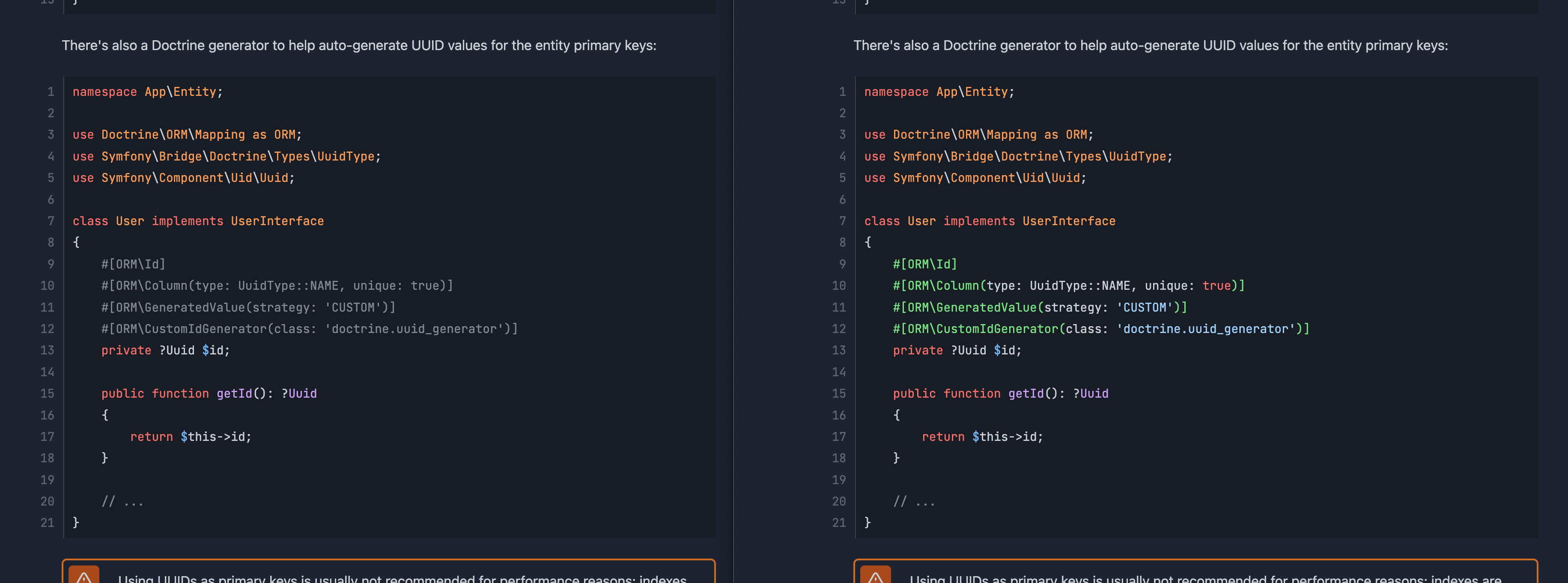Click warning icon in left pane admonition

coord(84,576)
